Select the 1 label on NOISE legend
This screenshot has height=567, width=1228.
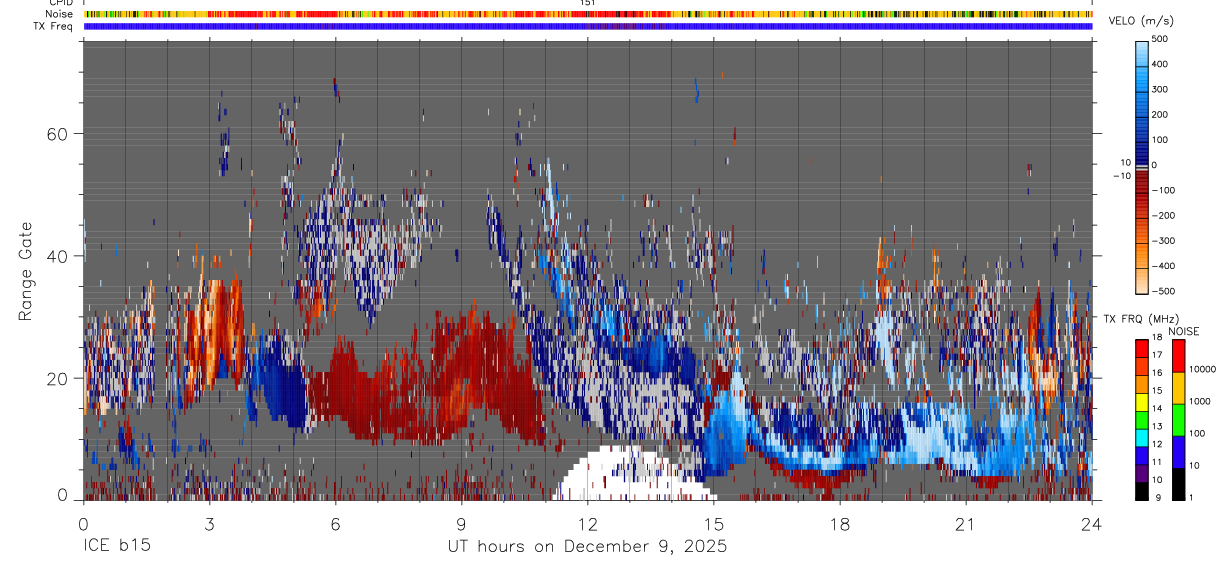tap(1190, 497)
